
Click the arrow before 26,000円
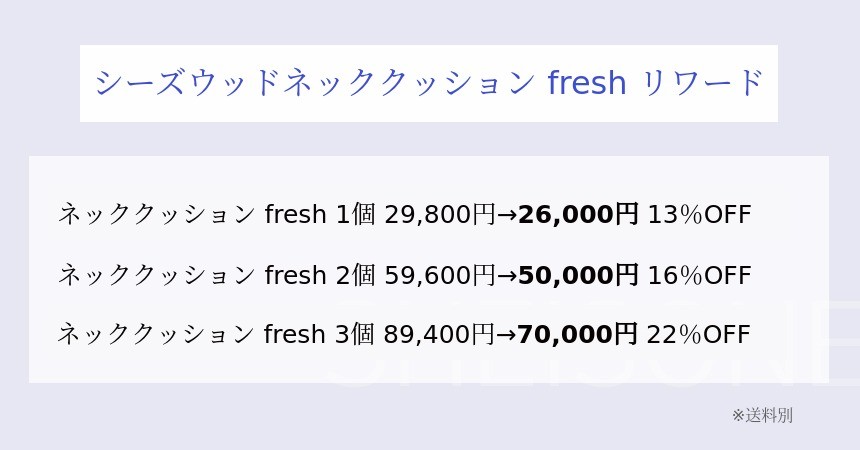(x=507, y=215)
